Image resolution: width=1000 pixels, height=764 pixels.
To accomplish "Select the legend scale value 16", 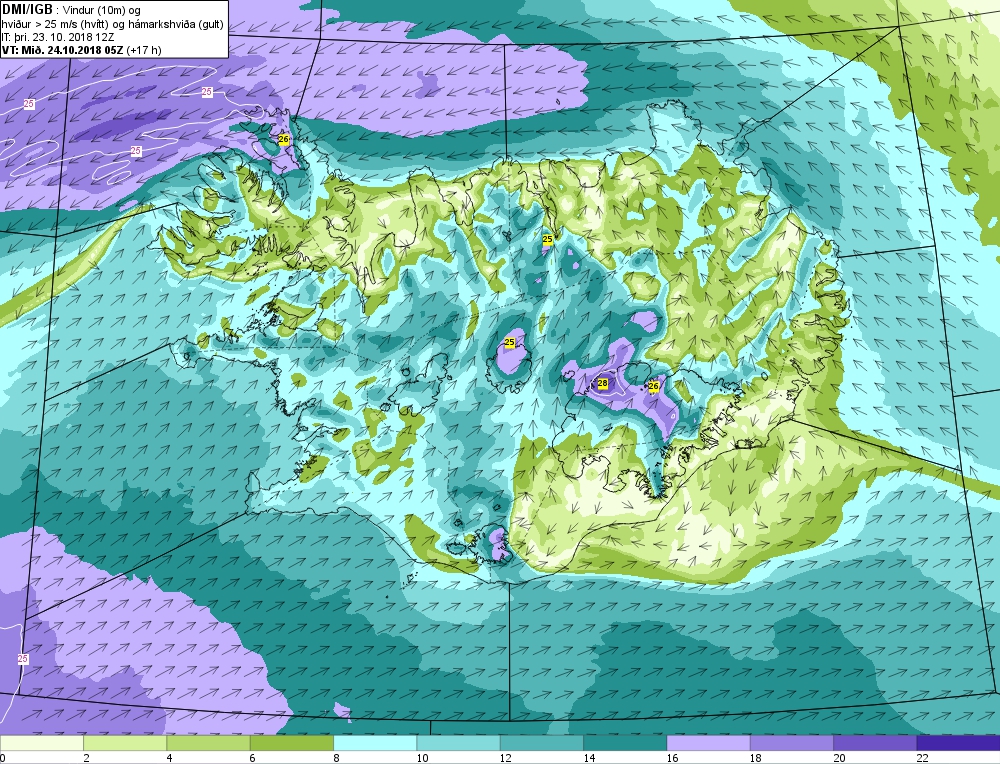I will point(672,758).
